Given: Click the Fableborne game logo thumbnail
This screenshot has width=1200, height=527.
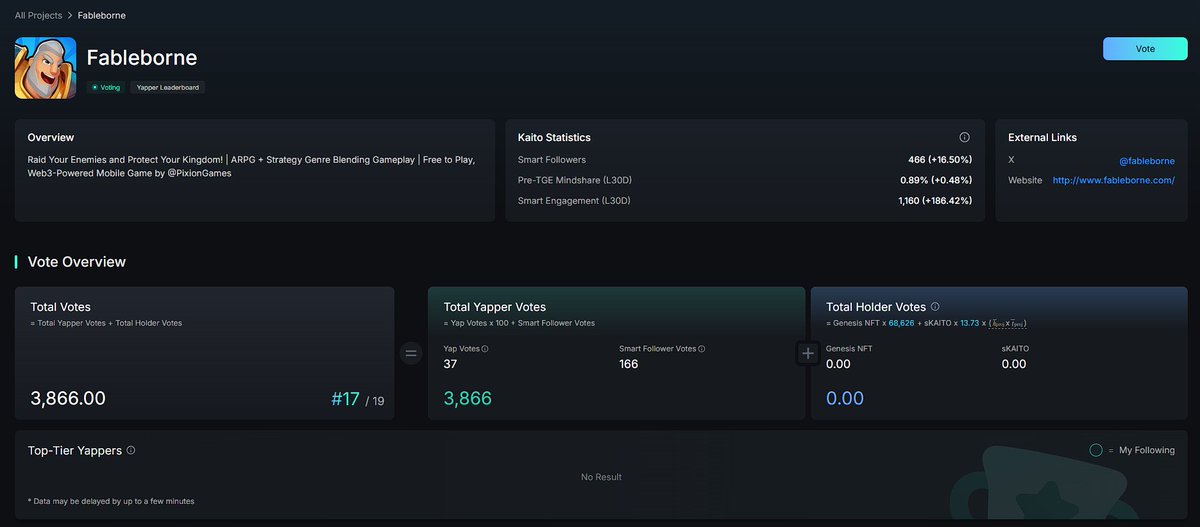Looking at the screenshot, I should pos(46,68).
